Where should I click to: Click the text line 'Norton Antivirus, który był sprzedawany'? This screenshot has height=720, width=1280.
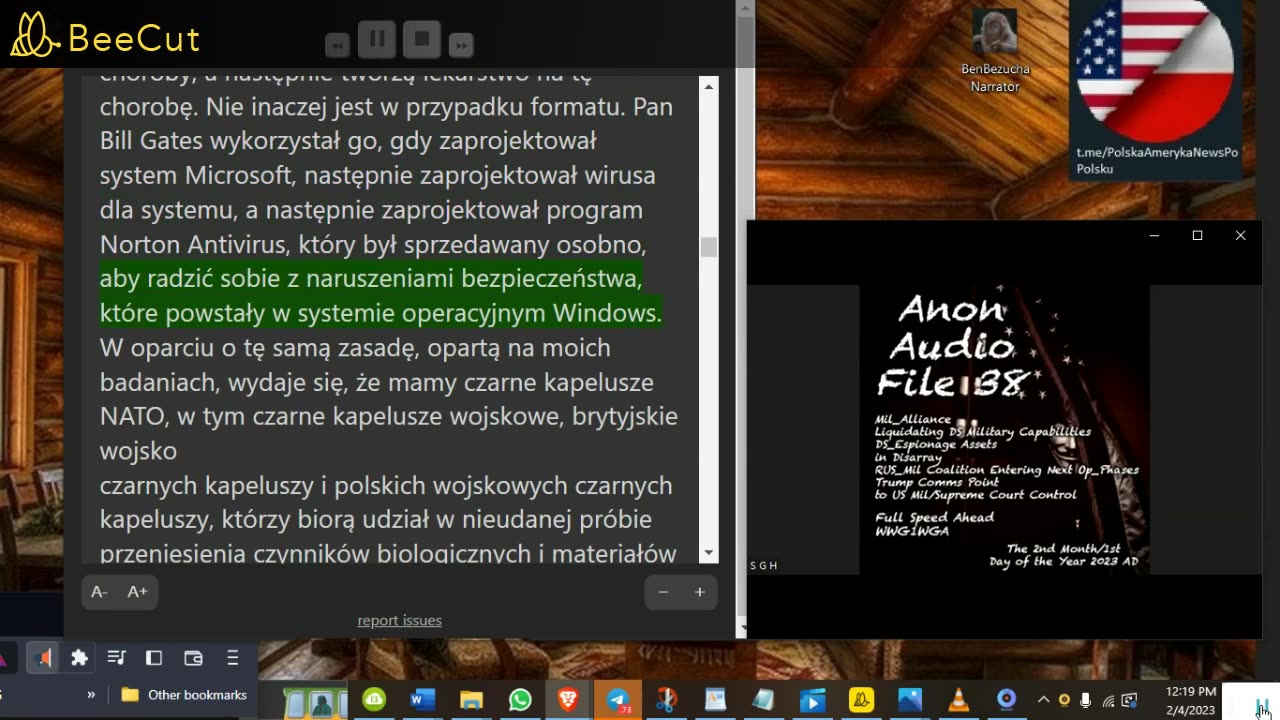tap(373, 244)
